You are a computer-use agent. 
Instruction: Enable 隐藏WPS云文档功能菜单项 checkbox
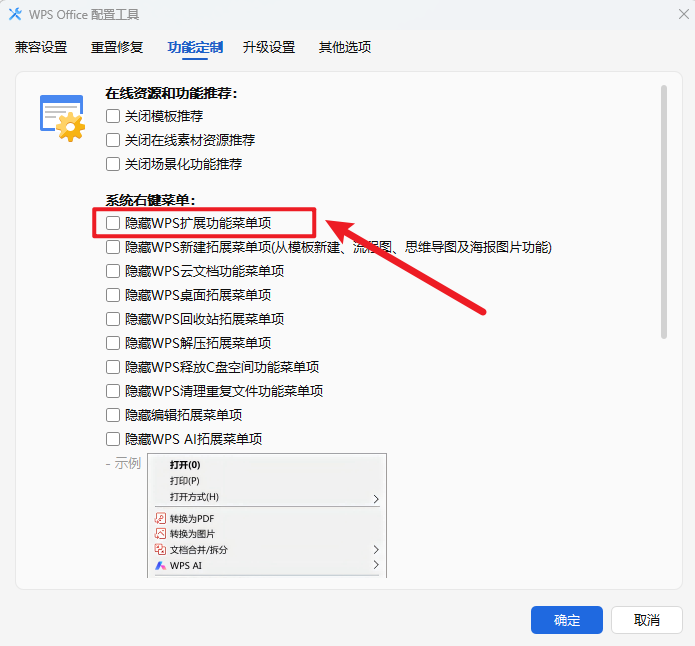[x=113, y=271]
